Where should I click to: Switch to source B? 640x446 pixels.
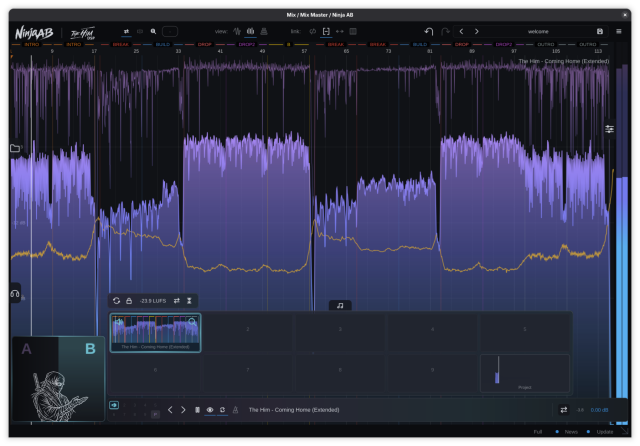[90, 349]
